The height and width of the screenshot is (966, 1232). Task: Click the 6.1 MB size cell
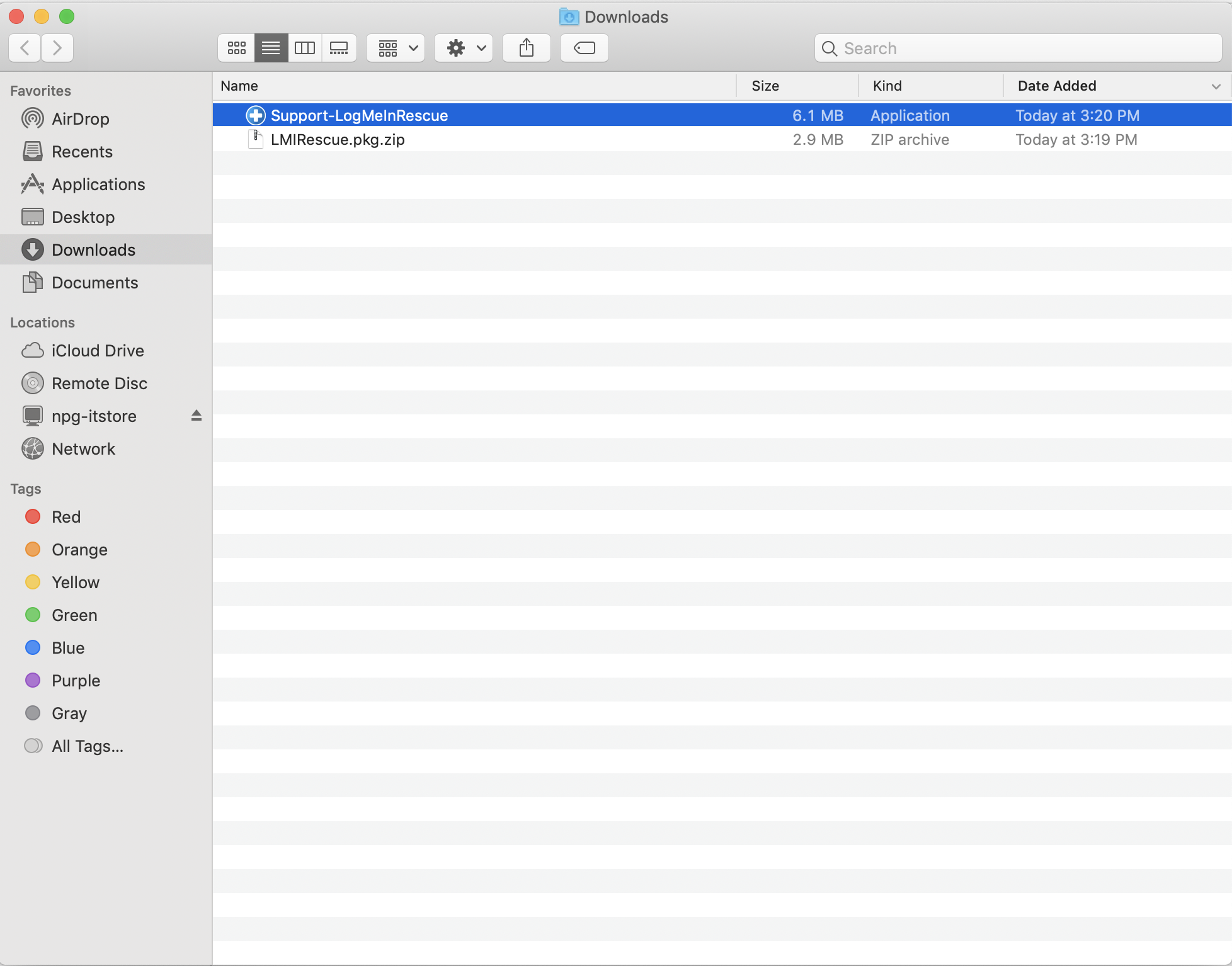[818, 115]
